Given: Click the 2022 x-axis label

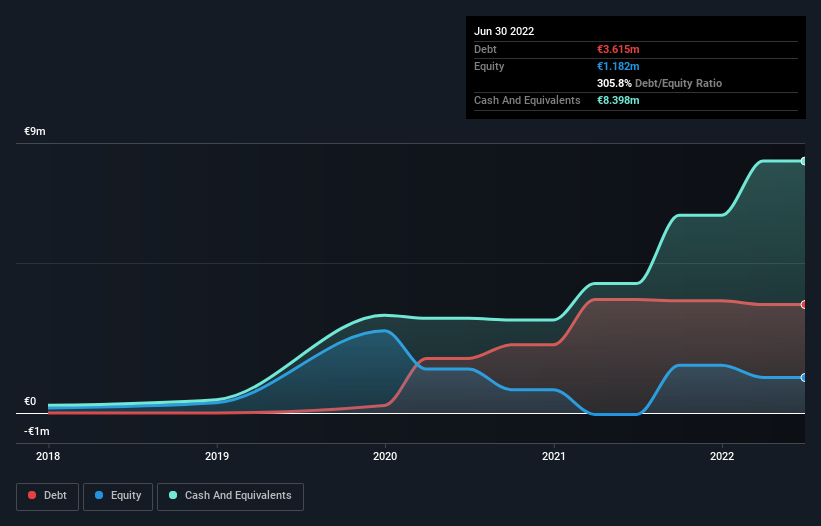Looking at the screenshot, I should click(722, 456).
